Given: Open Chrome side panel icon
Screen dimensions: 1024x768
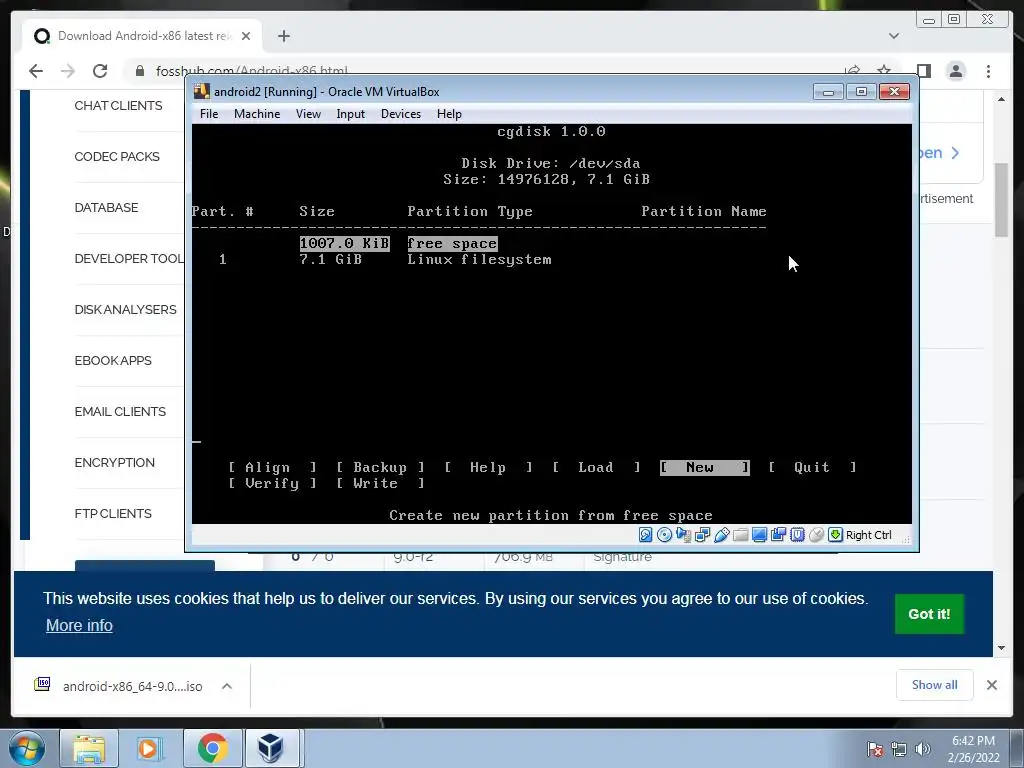Looking at the screenshot, I should click(923, 71).
